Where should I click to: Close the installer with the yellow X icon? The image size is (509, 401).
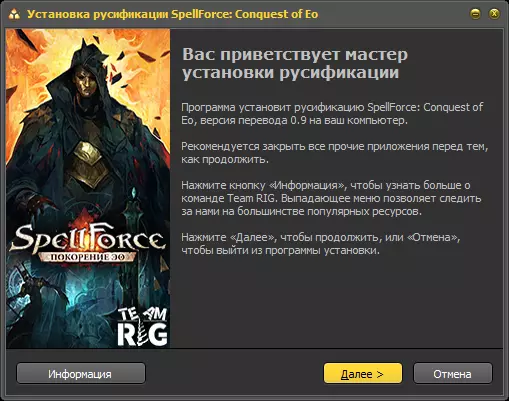tap(494, 14)
